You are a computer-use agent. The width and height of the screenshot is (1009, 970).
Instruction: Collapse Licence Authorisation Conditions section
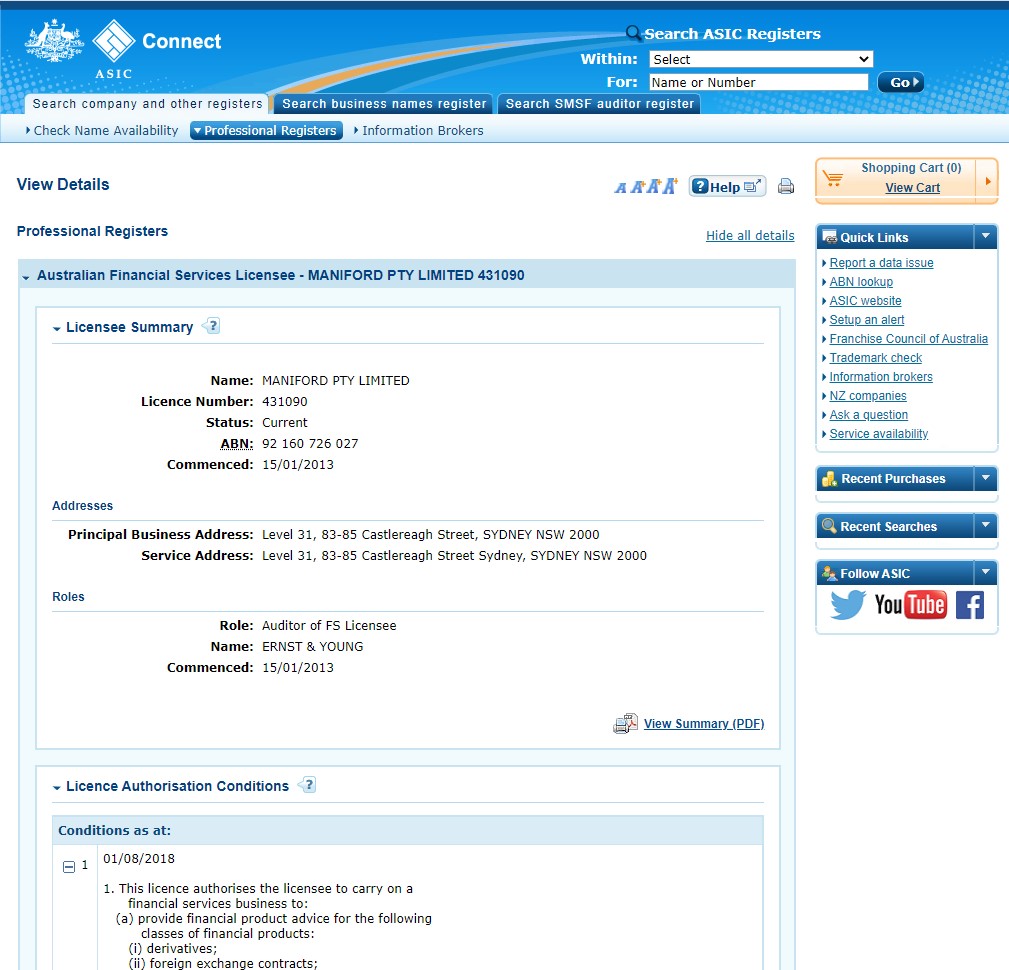coord(57,787)
